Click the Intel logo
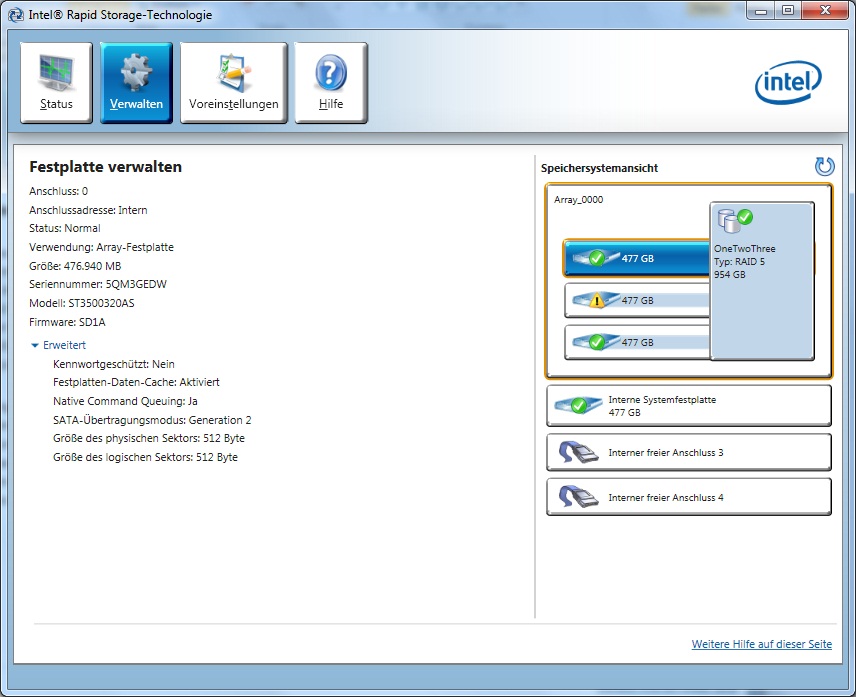Image resolution: width=856 pixels, height=697 pixels. point(788,82)
